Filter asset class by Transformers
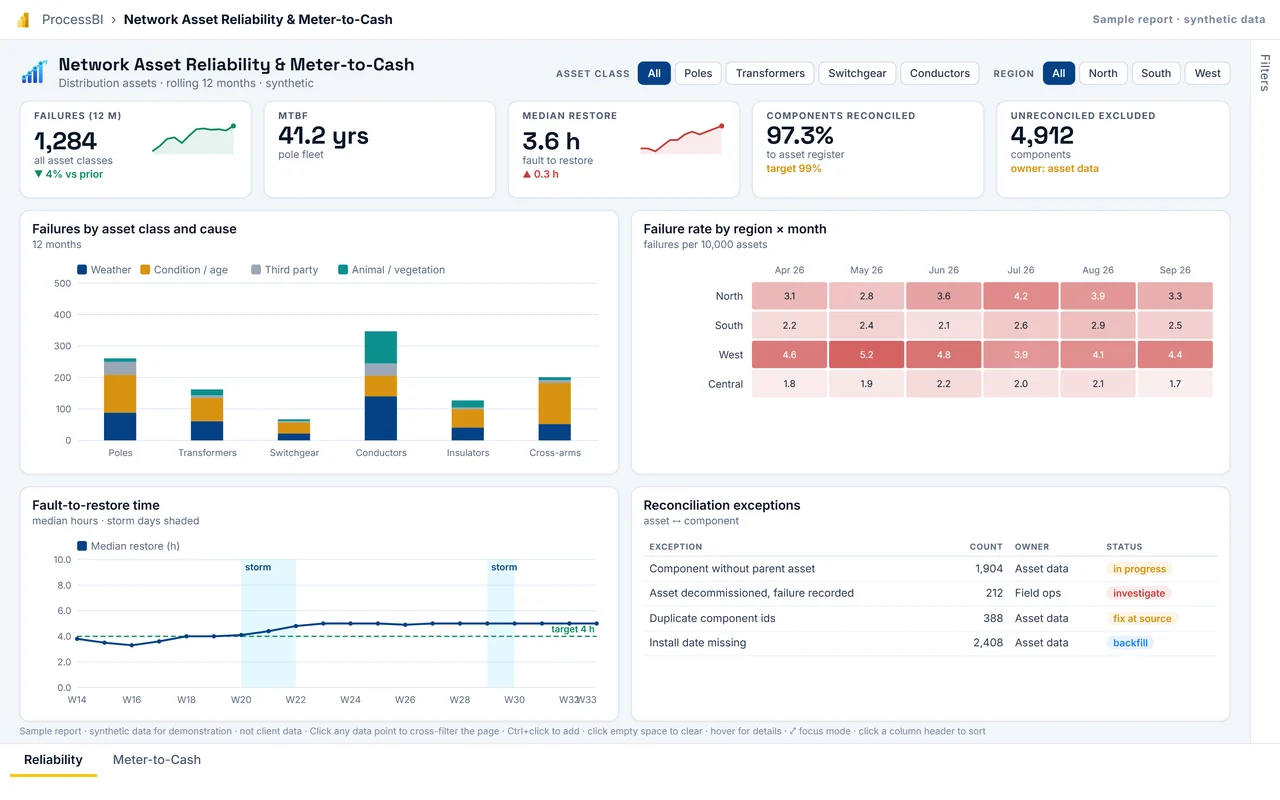 click(x=770, y=73)
